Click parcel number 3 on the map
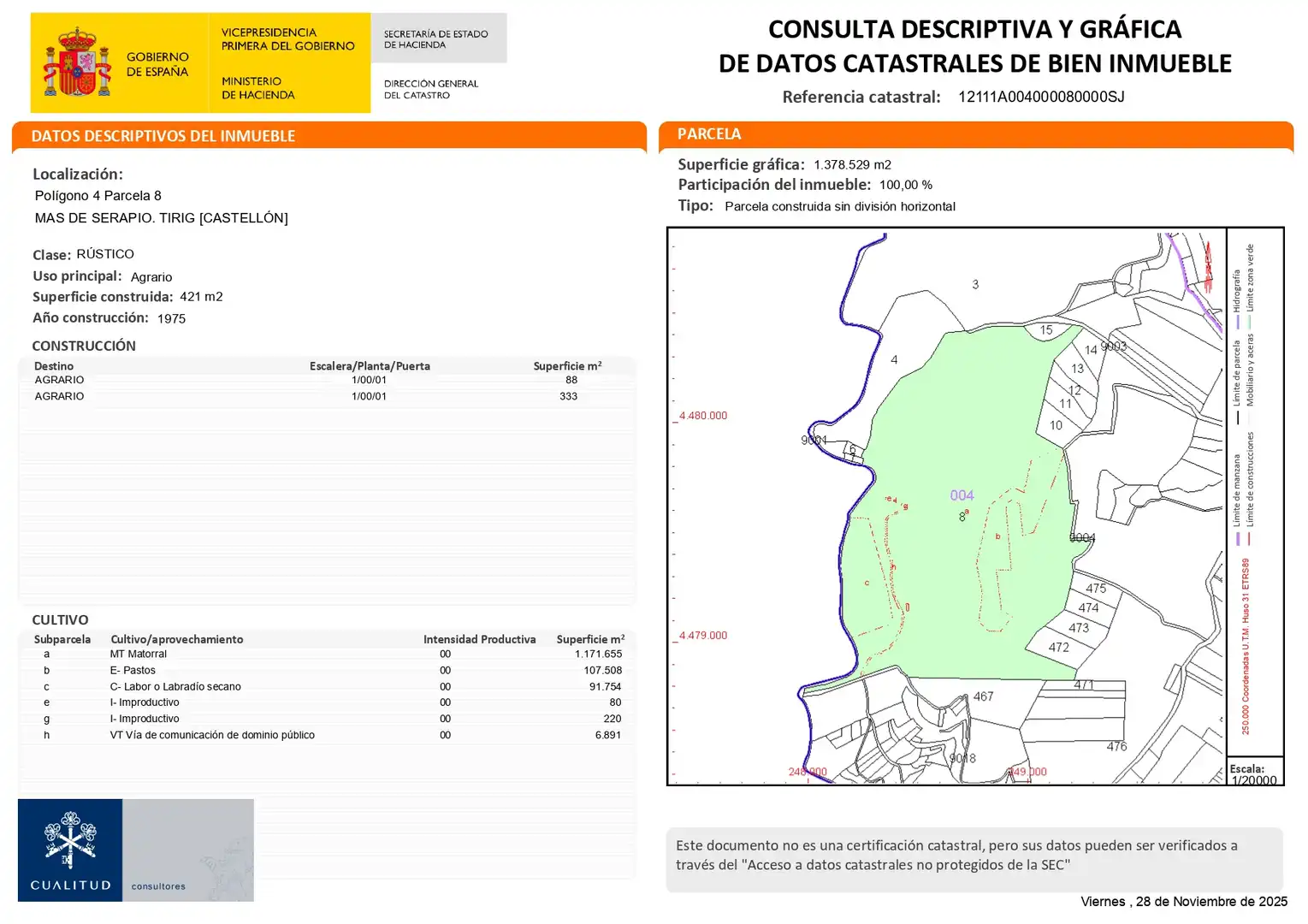This screenshot has height=924, width=1308. coord(975,285)
